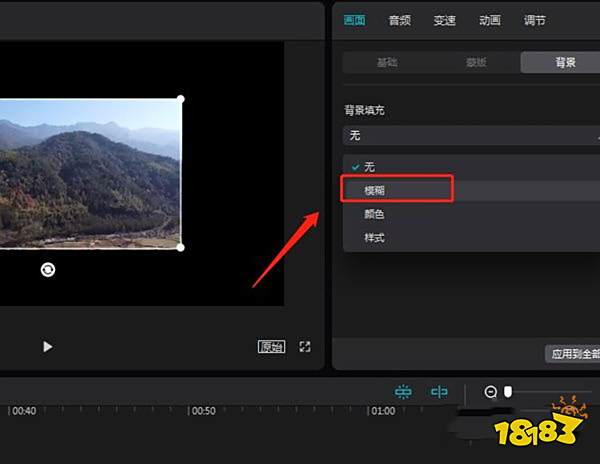Select the checked 无 option in list
This screenshot has width=600, height=464.
(x=370, y=166)
